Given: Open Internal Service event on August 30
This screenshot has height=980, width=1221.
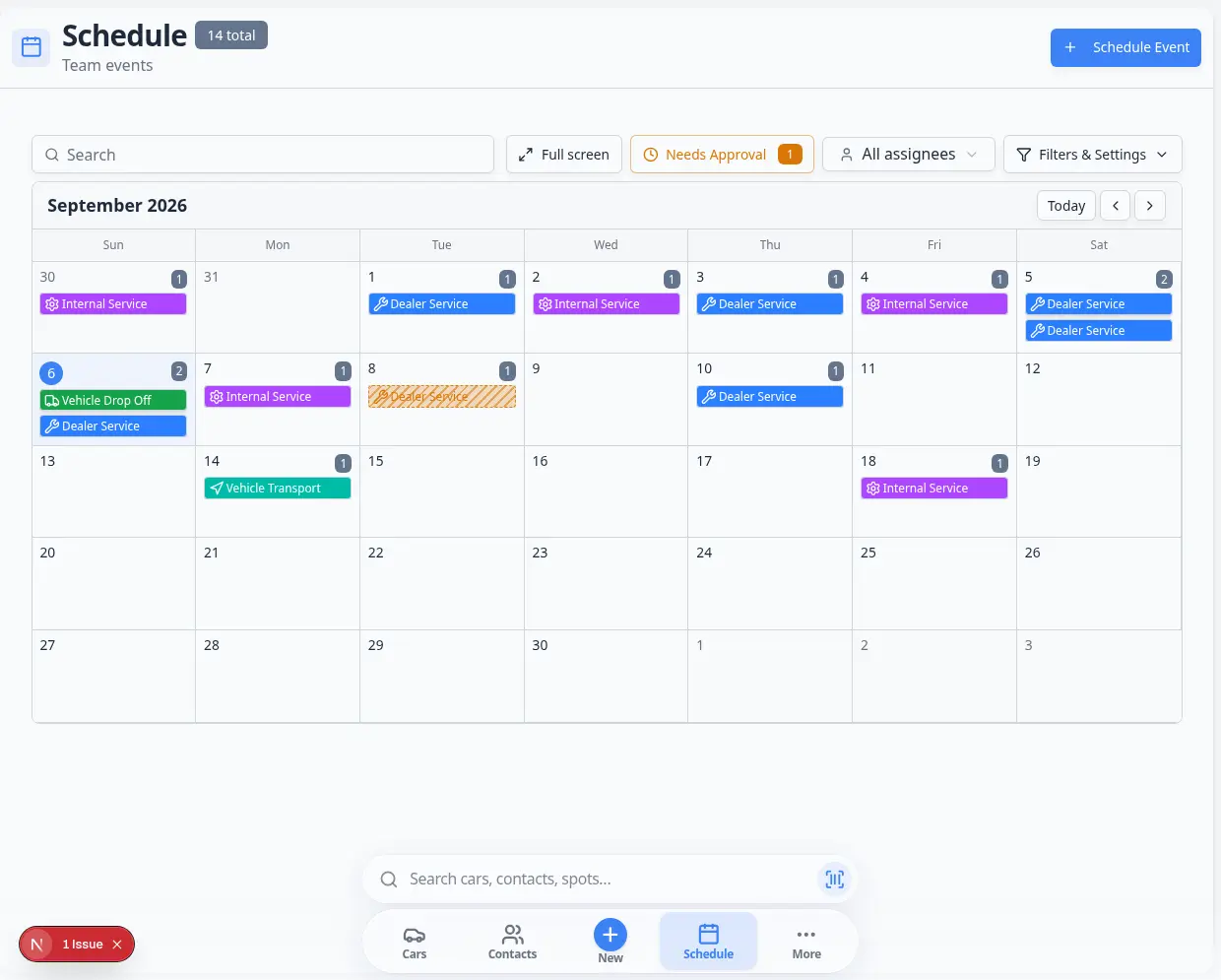Looking at the screenshot, I should pos(113,304).
